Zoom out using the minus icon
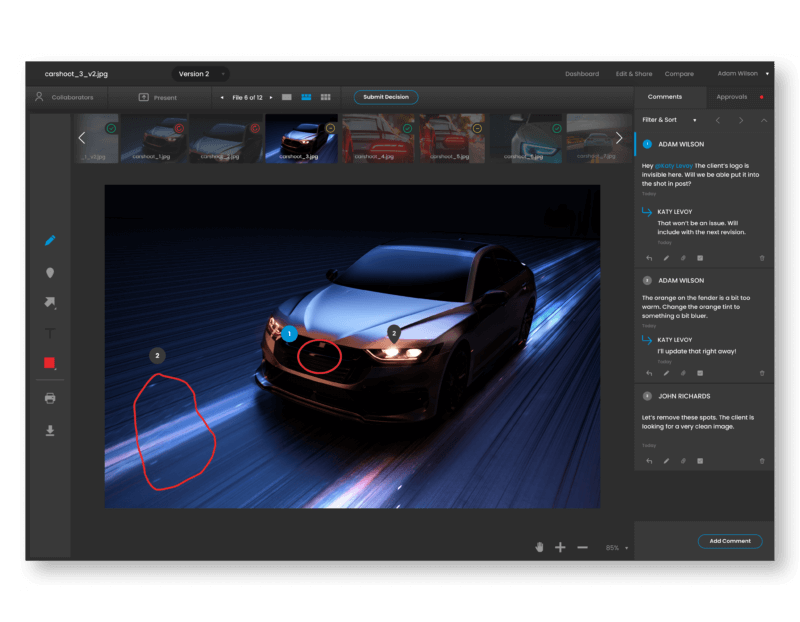Screen dimensions: 800x622 [581, 547]
